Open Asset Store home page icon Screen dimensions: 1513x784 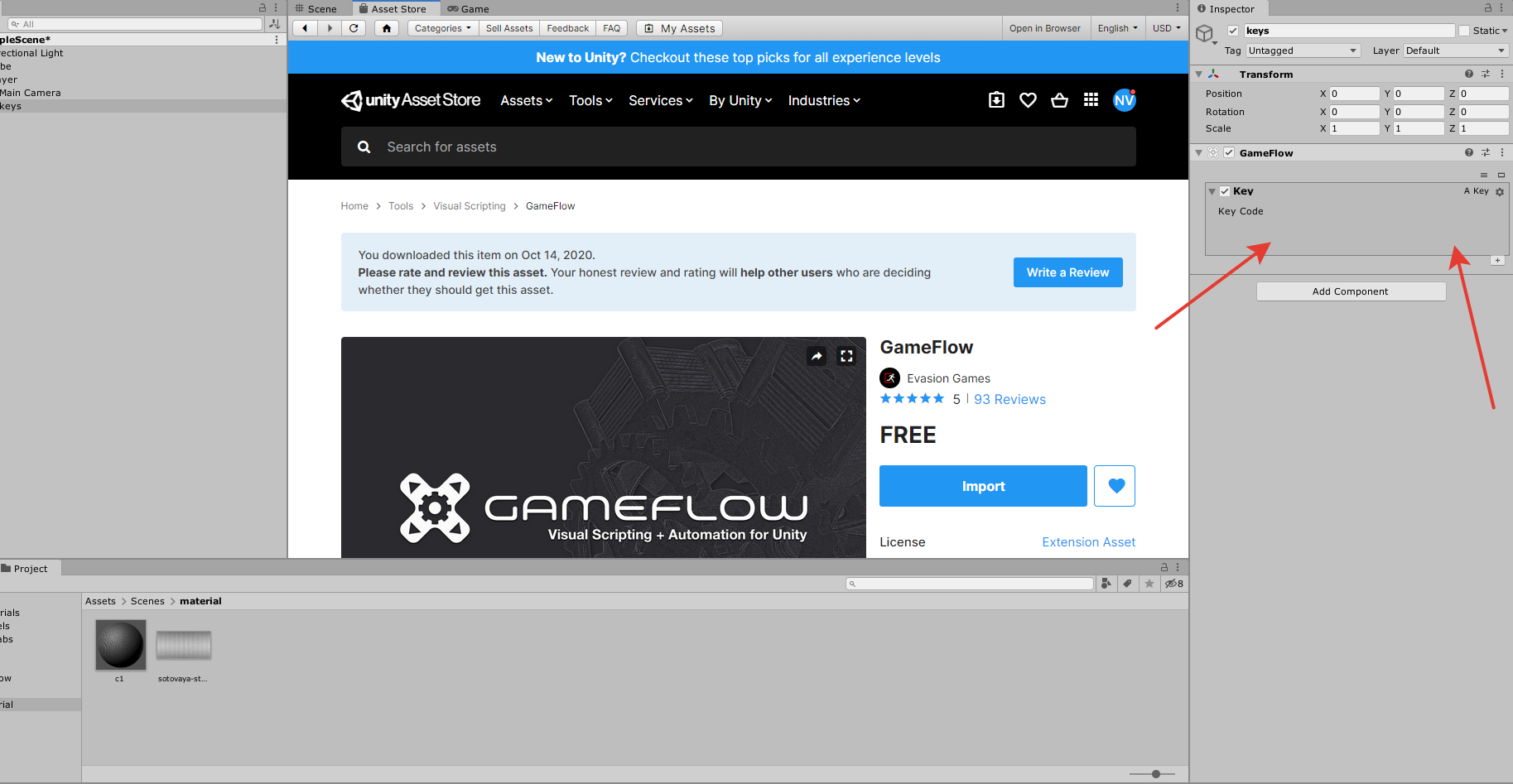(x=387, y=28)
